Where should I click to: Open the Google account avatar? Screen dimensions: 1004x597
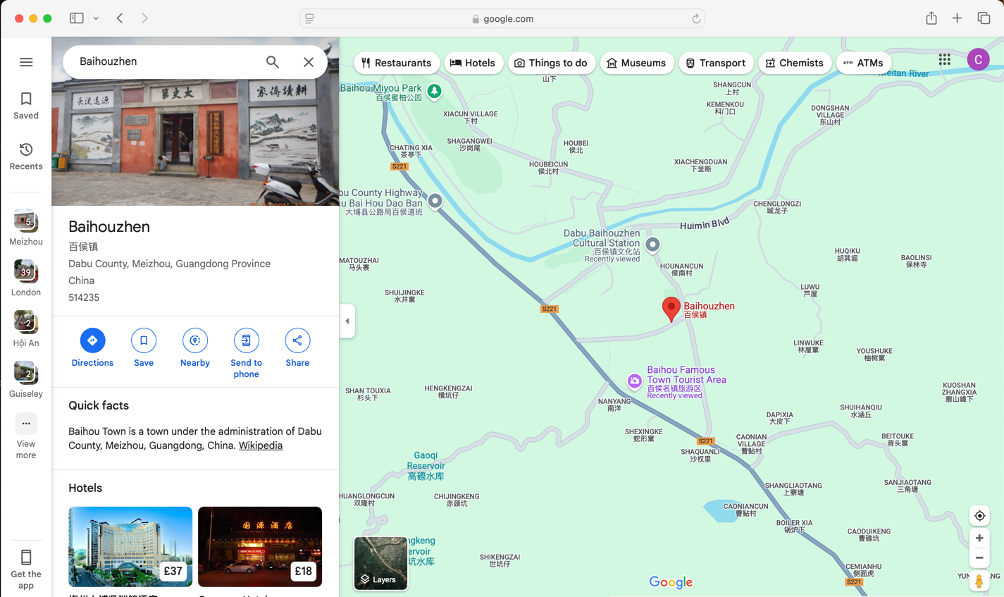978,60
